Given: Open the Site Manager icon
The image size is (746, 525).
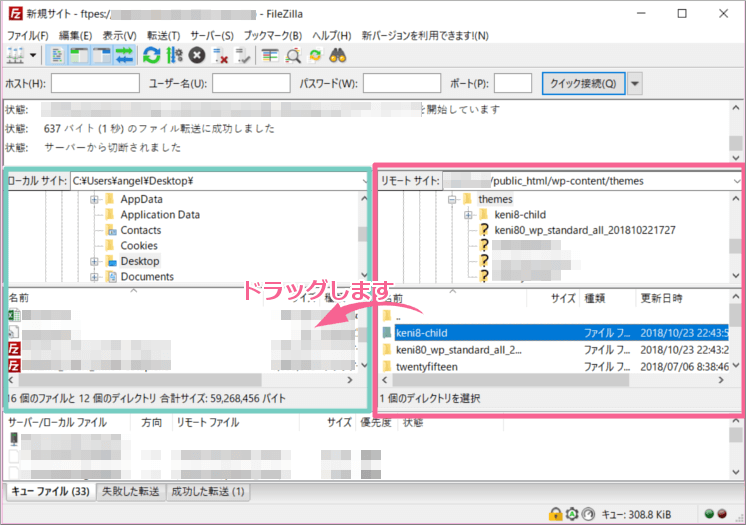Looking at the screenshot, I should 15,56.
